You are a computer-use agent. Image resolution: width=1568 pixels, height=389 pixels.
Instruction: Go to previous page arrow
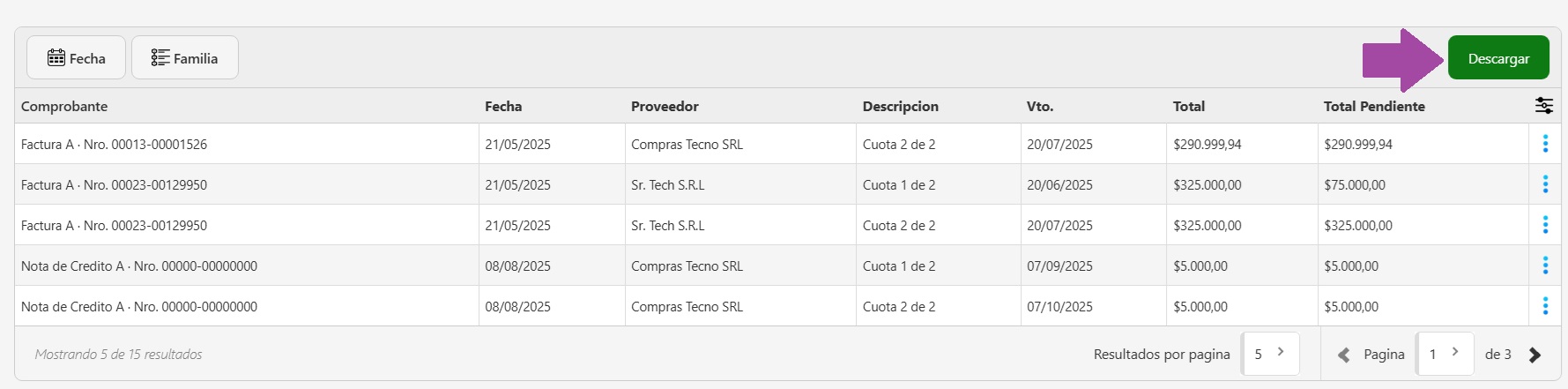1344,355
